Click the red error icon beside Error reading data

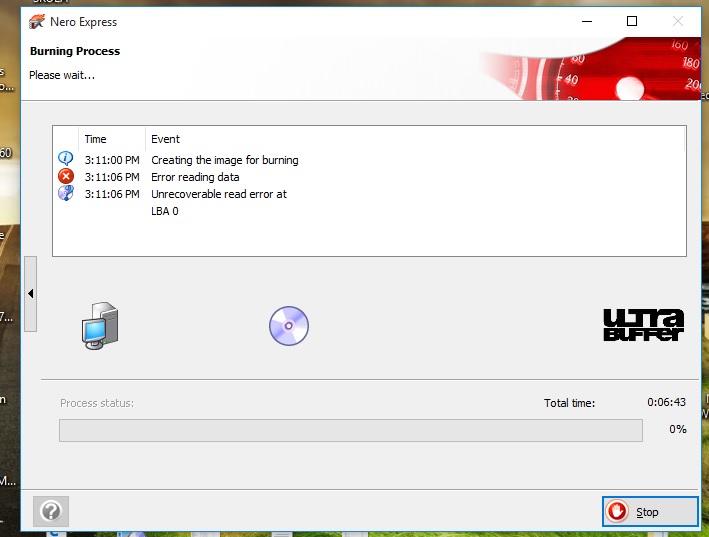[66, 176]
